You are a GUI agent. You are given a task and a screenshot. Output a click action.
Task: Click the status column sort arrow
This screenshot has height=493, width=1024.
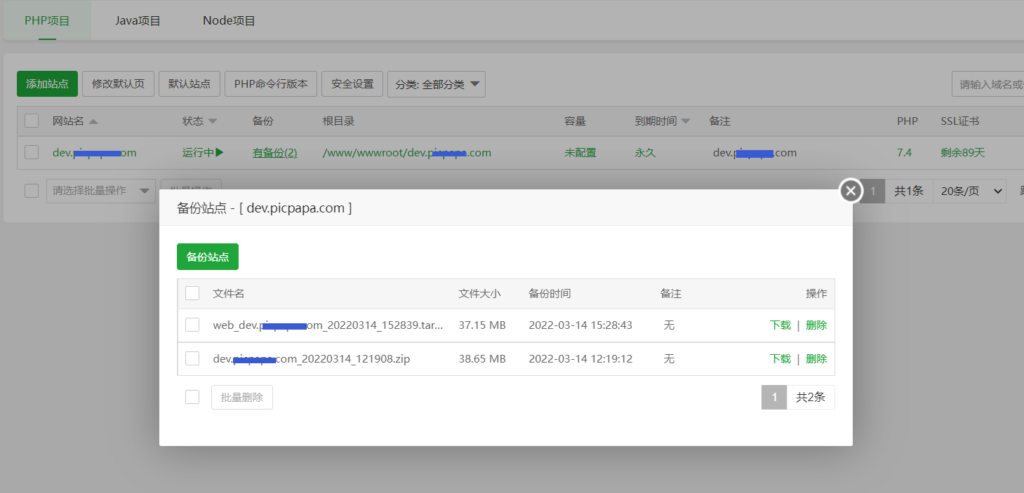(x=212, y=121)
